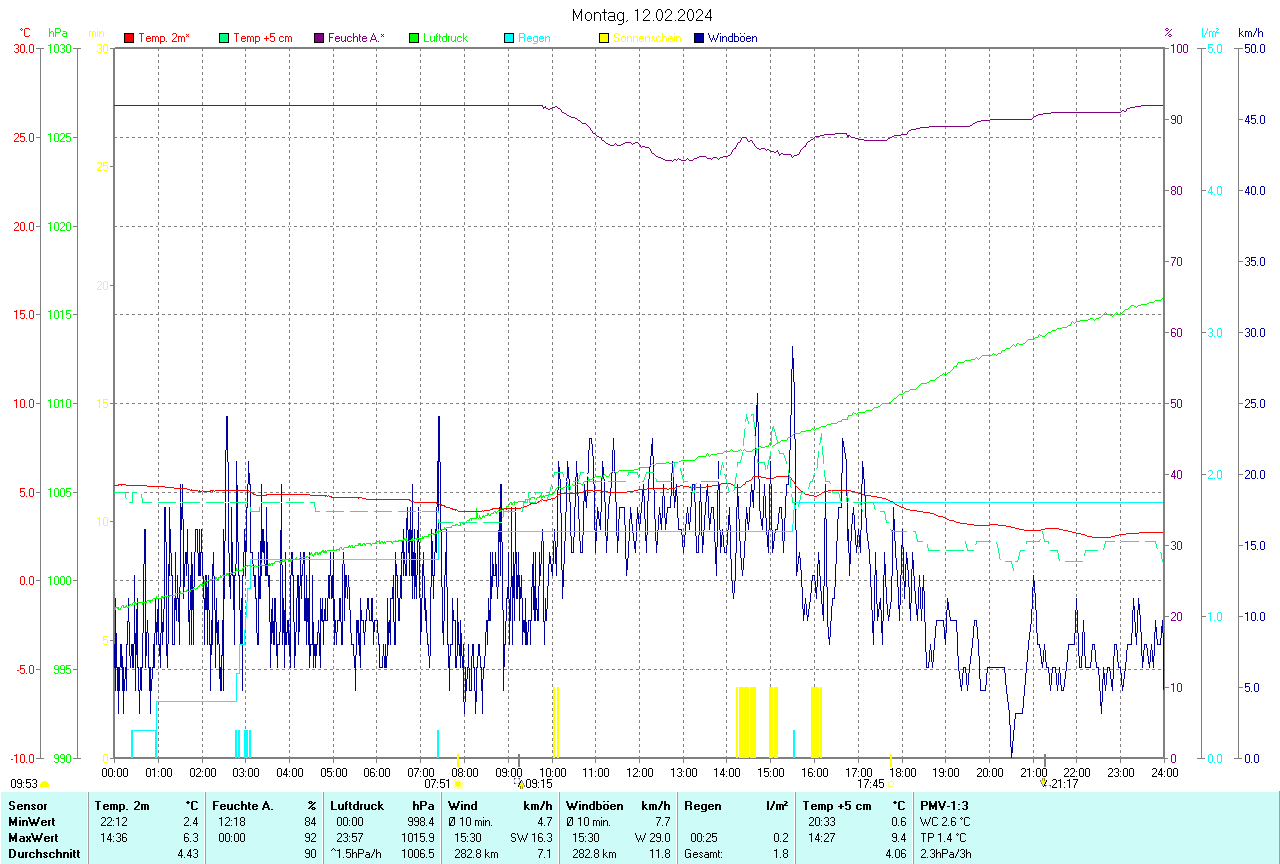Click the 'Wind' column header
Screen dimensions: 1280x864
[x=463, y=806]
